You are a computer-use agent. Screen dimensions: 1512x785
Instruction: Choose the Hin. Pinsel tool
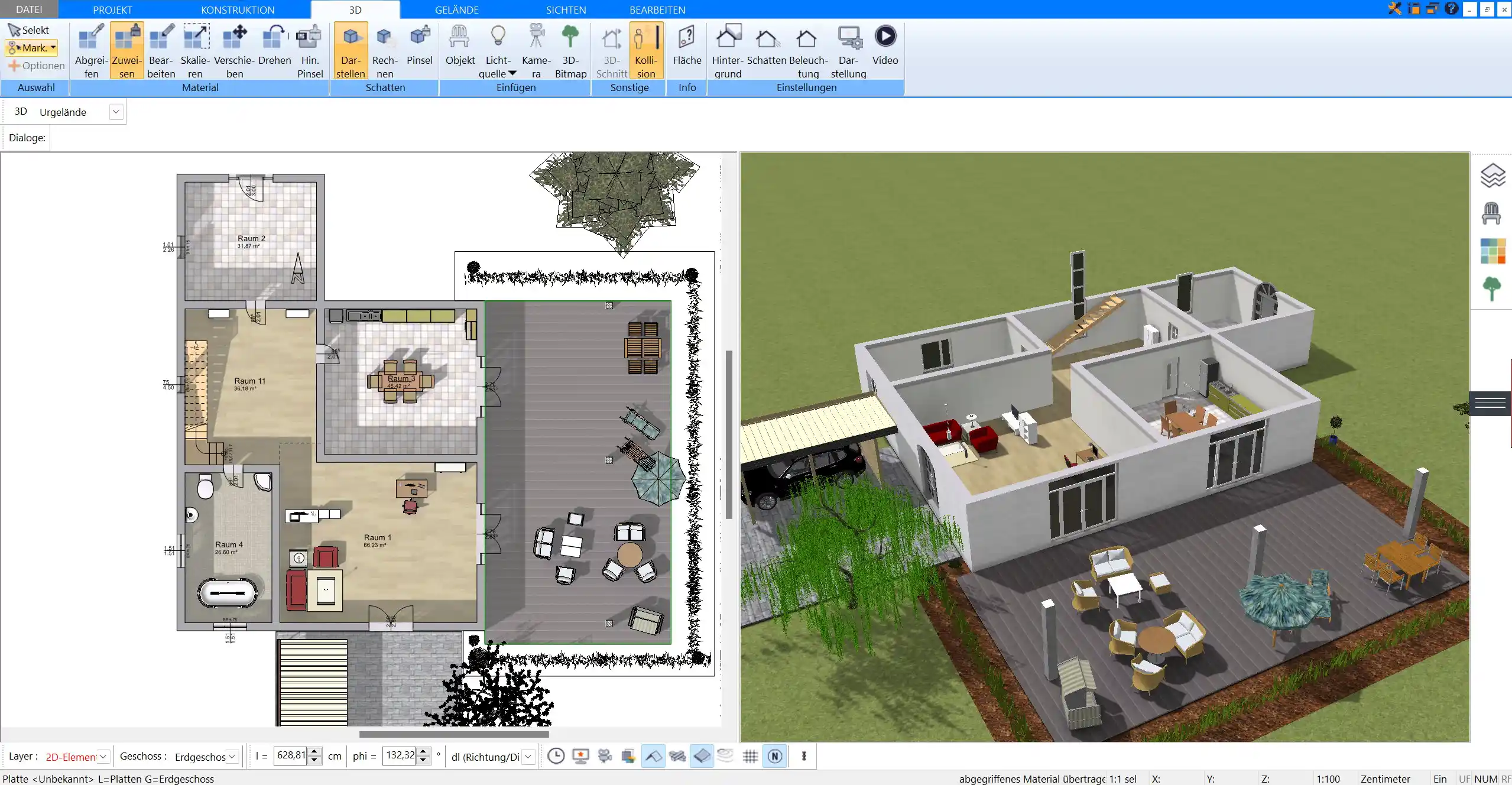click(x=310, y=51)
